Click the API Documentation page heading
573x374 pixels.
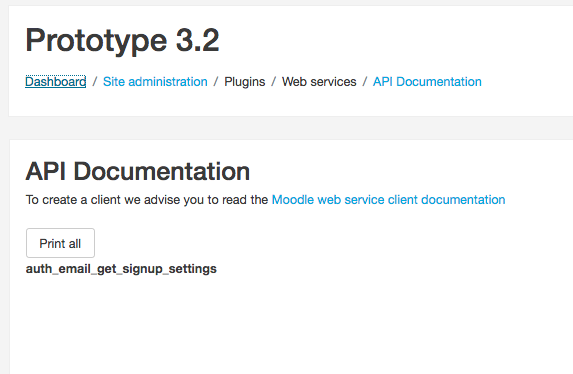137,171
